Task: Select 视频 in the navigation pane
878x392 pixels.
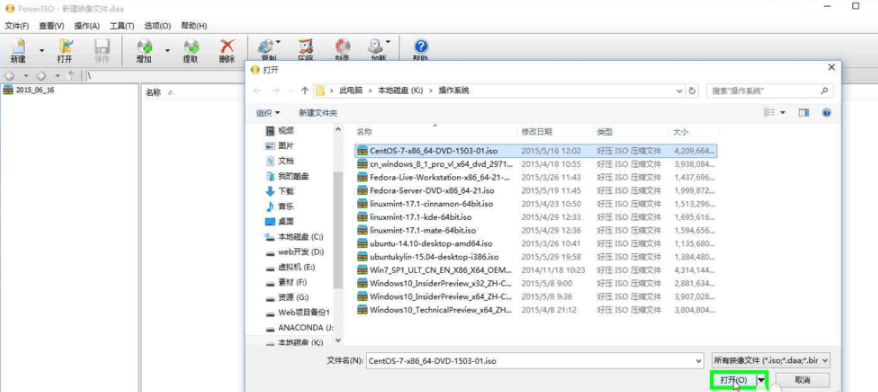Action: click(x=286, y=131)
